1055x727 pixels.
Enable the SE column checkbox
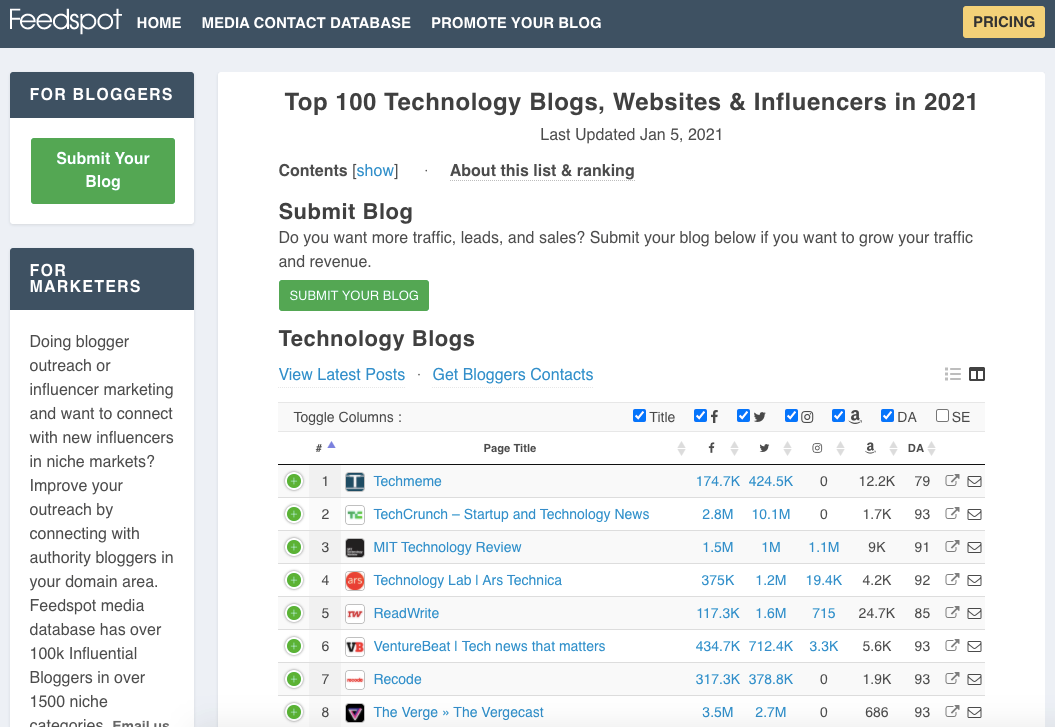tap(943, 416)
